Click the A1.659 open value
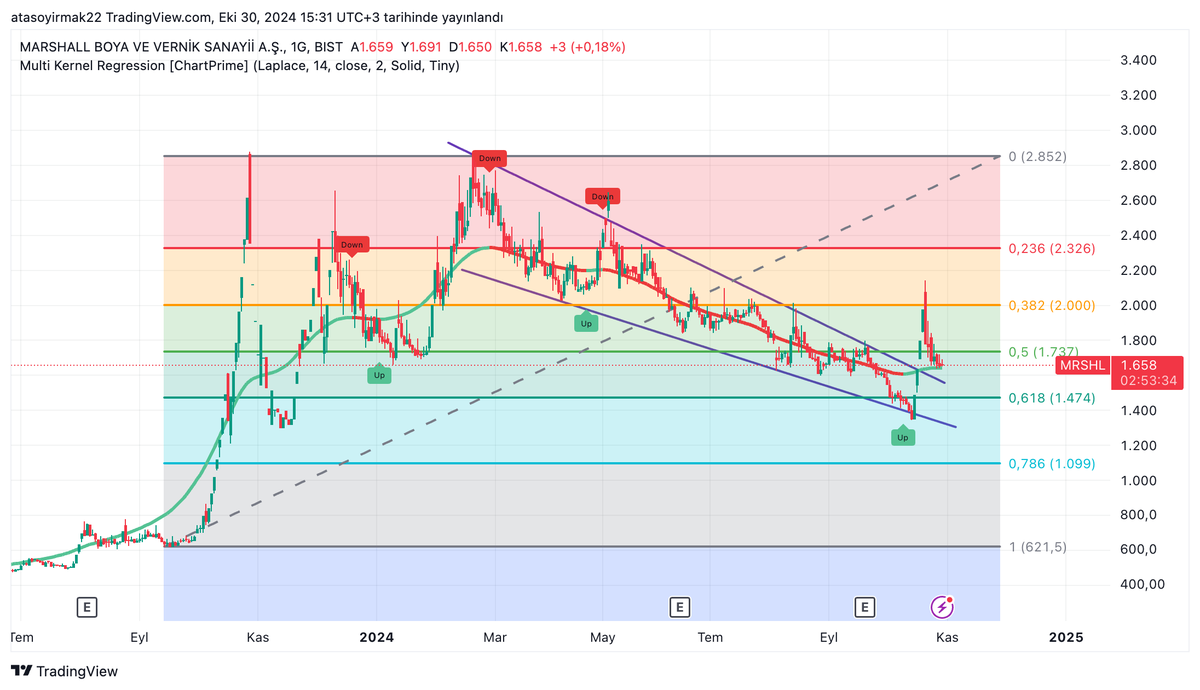The width and height of the screenshot is (1200, 690). click(x=371, y=46)
